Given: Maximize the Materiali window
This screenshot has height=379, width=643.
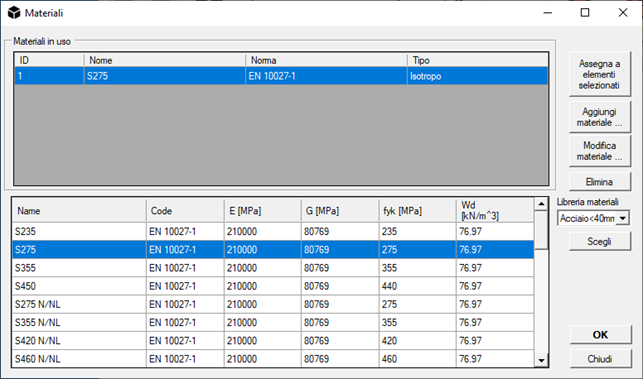Looking at the screenshot, I should pos(585,13).
